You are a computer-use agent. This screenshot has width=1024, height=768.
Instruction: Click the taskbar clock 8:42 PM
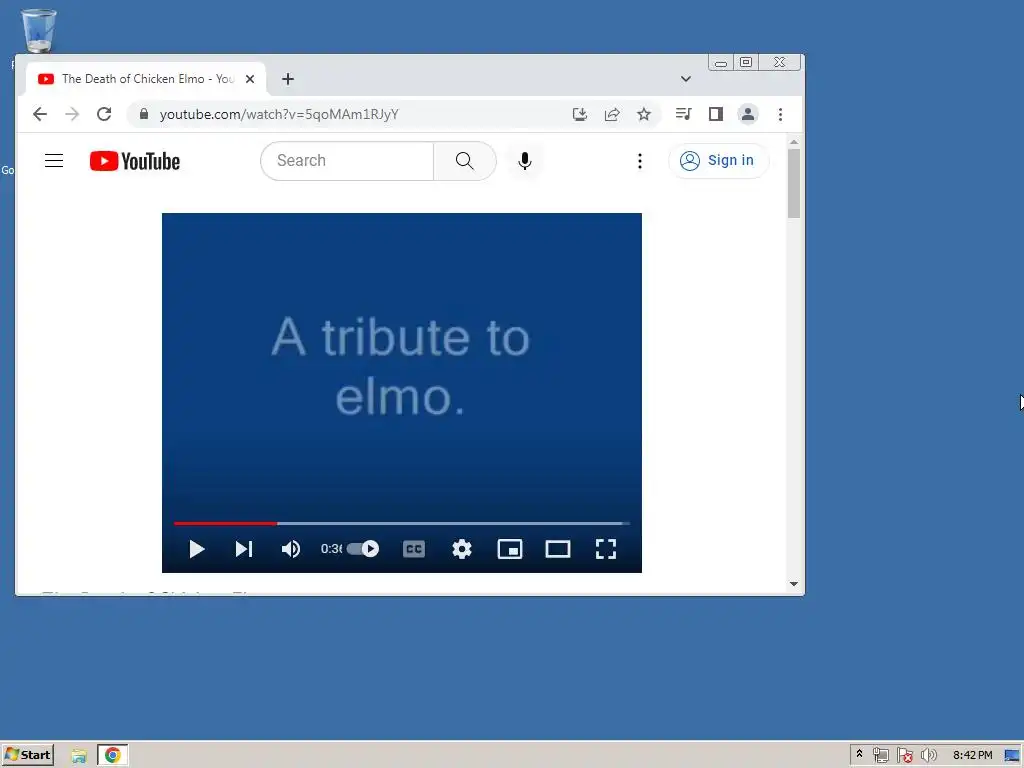click(x=972, y=755)
